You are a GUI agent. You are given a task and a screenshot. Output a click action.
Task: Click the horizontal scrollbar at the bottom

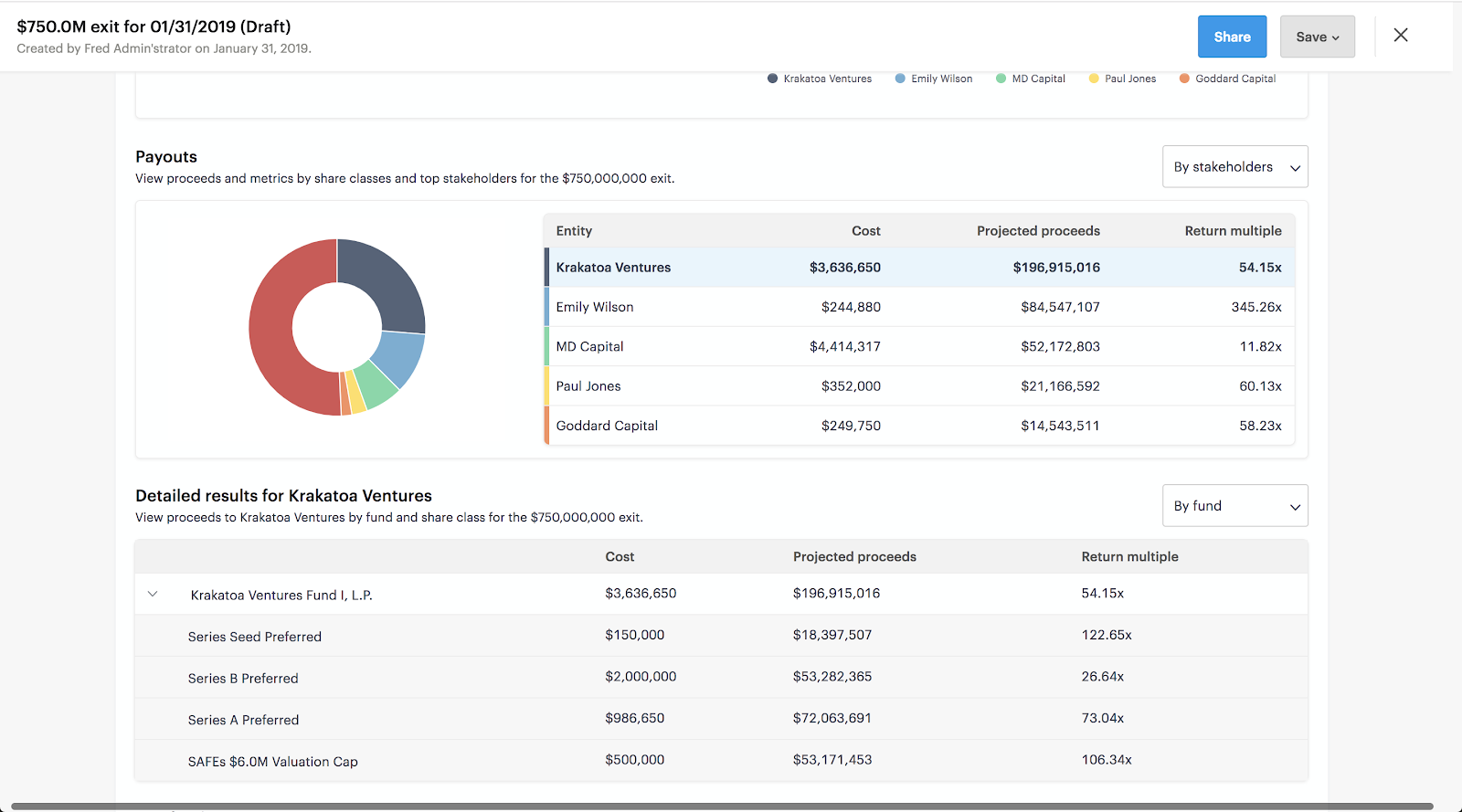coord(722,807)
